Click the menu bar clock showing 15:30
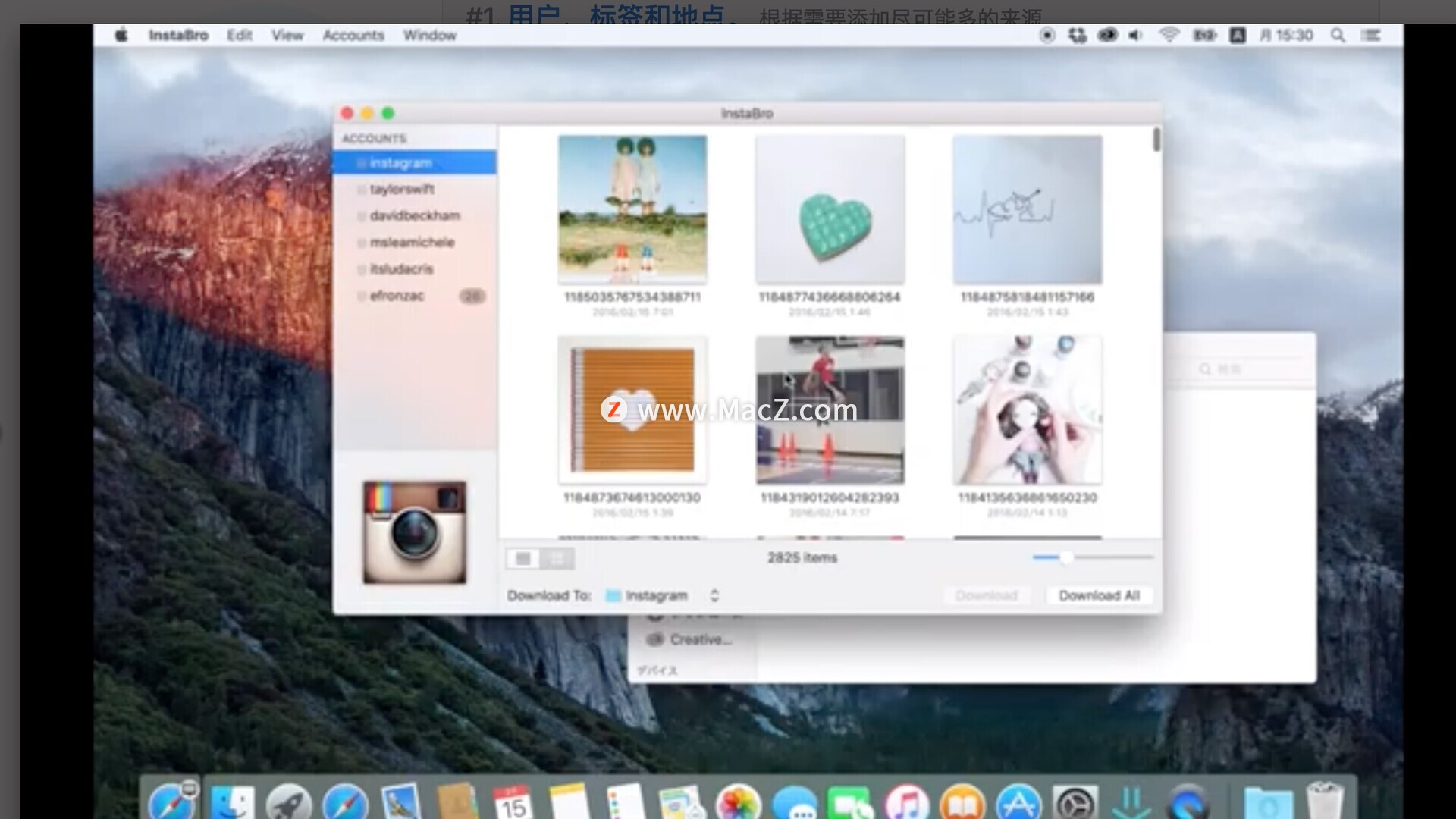The width and height of the screenshot is (1456, 819). 1286,35
